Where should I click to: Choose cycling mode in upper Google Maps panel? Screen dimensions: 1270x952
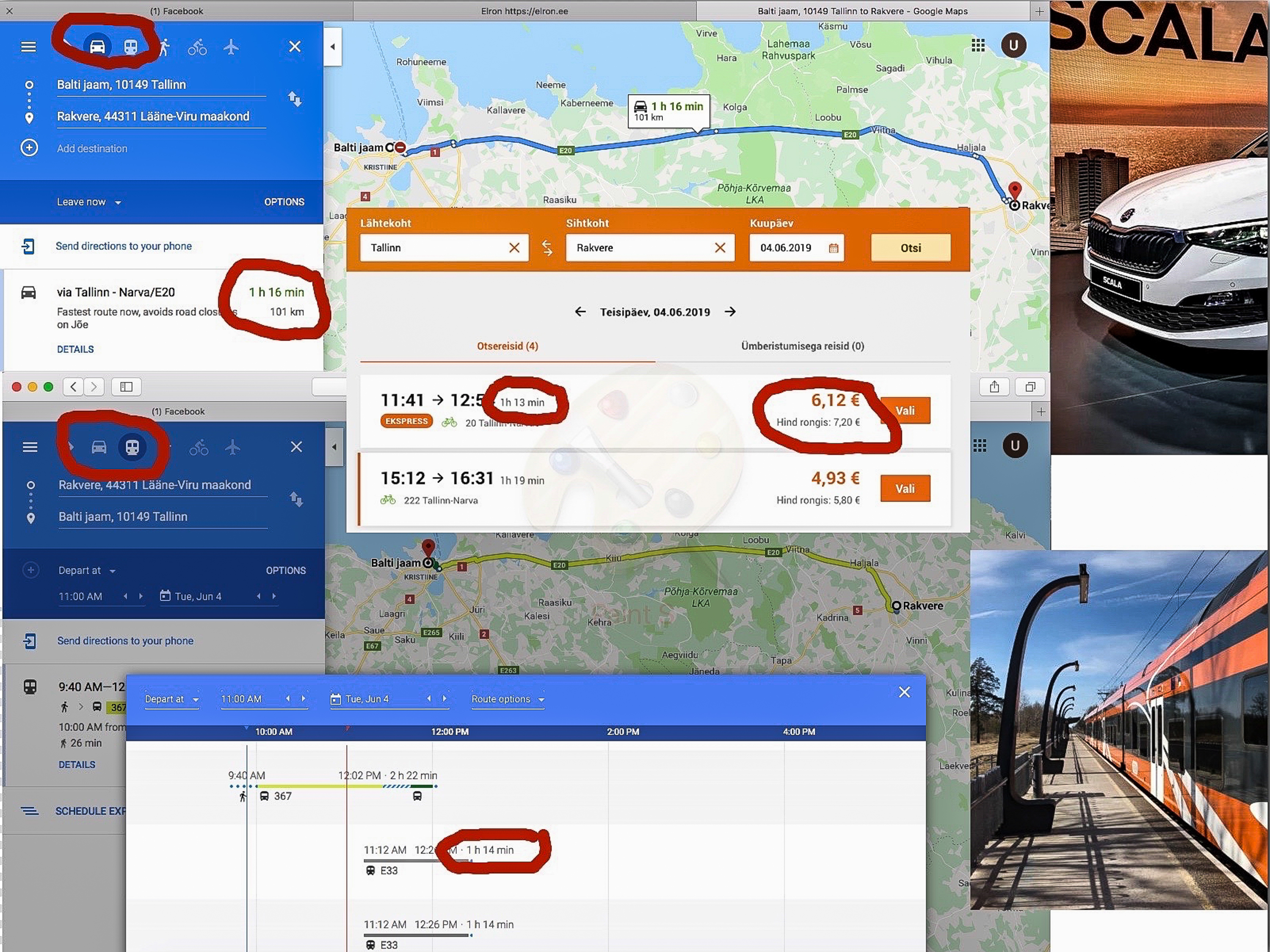198,47
